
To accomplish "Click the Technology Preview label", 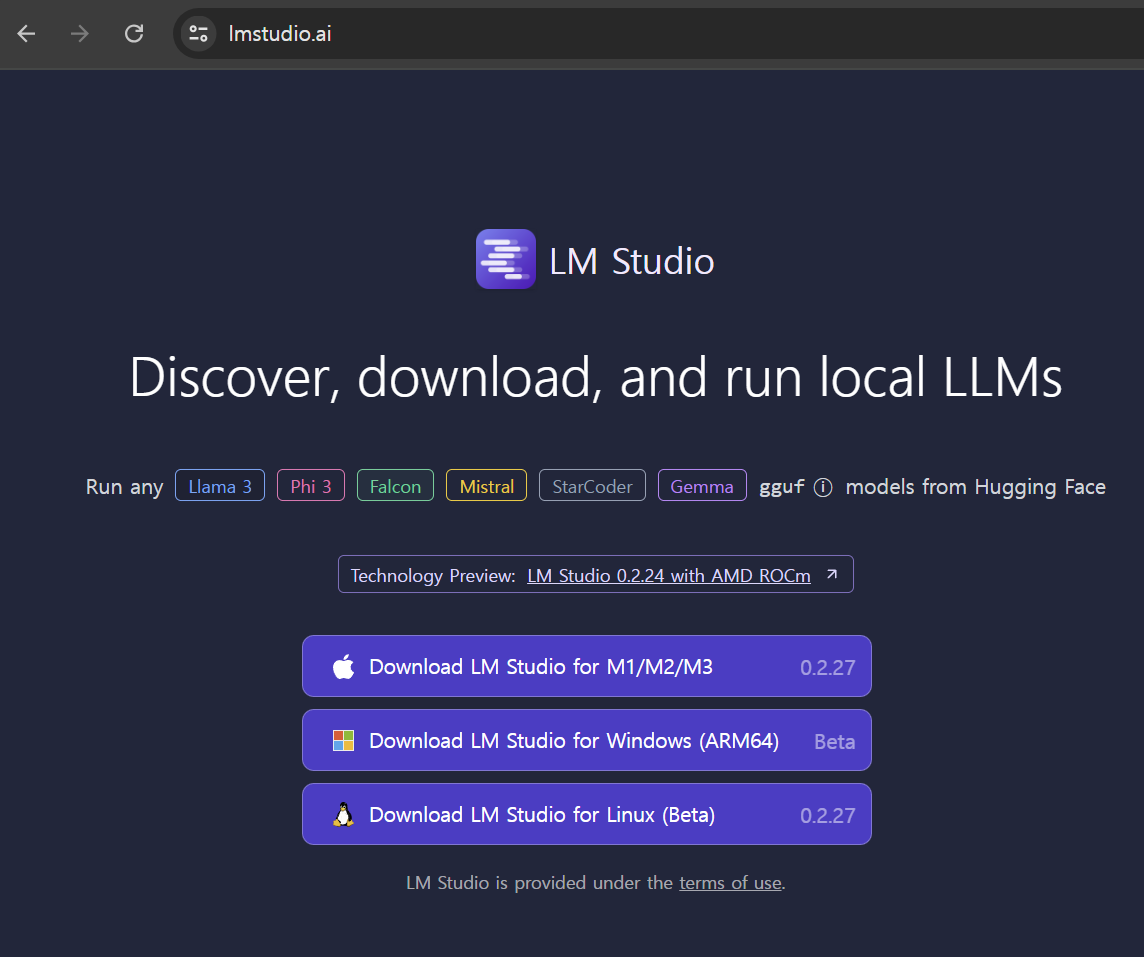I will [433, 576].
